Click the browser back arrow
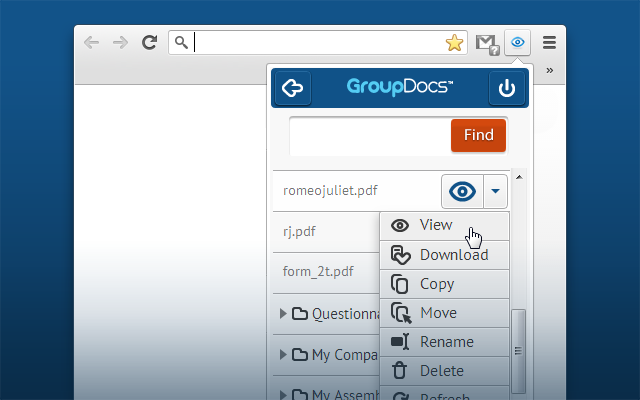 [x=91, y=42]
